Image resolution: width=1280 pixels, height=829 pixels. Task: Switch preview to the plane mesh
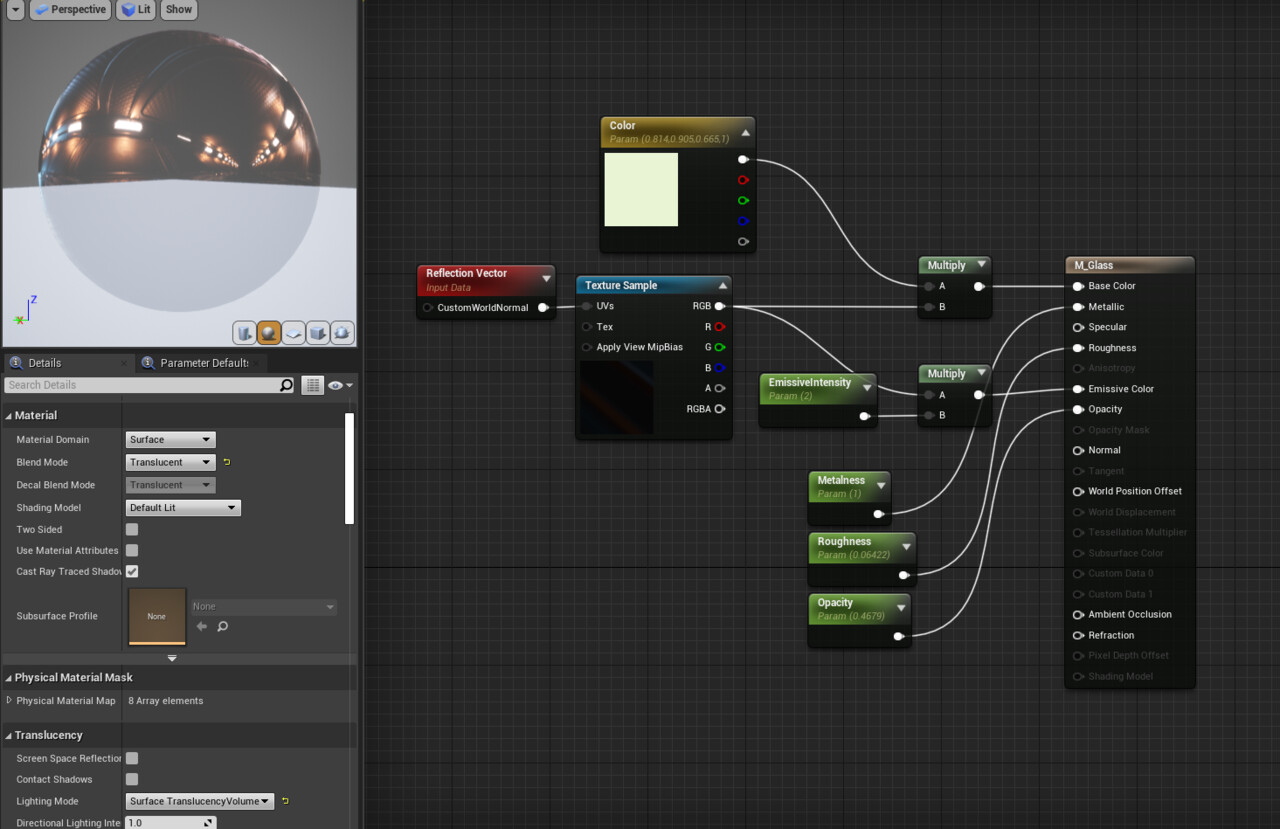click(x=293, y=333)
